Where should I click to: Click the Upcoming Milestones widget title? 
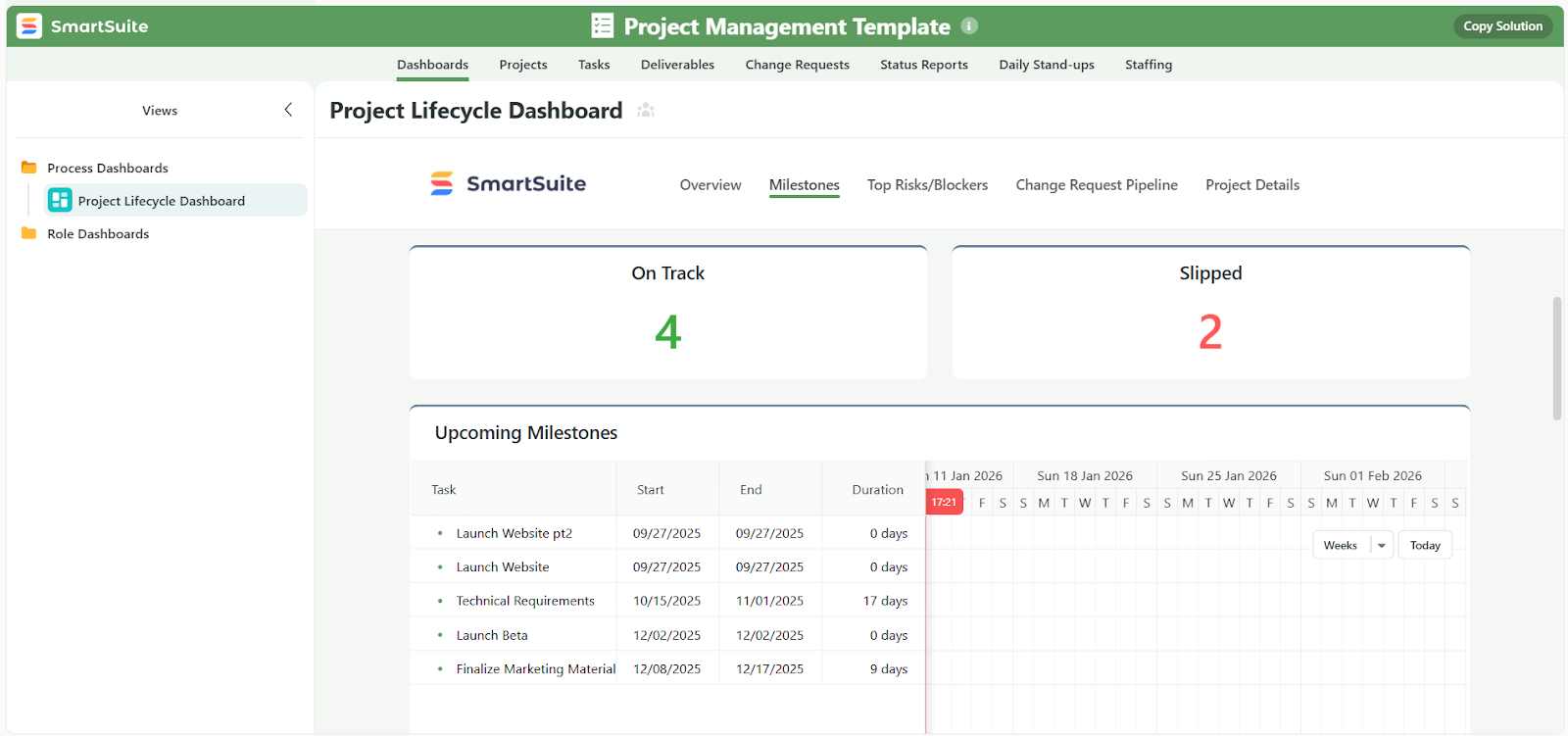pyautogui.click(x=526, y=432)
